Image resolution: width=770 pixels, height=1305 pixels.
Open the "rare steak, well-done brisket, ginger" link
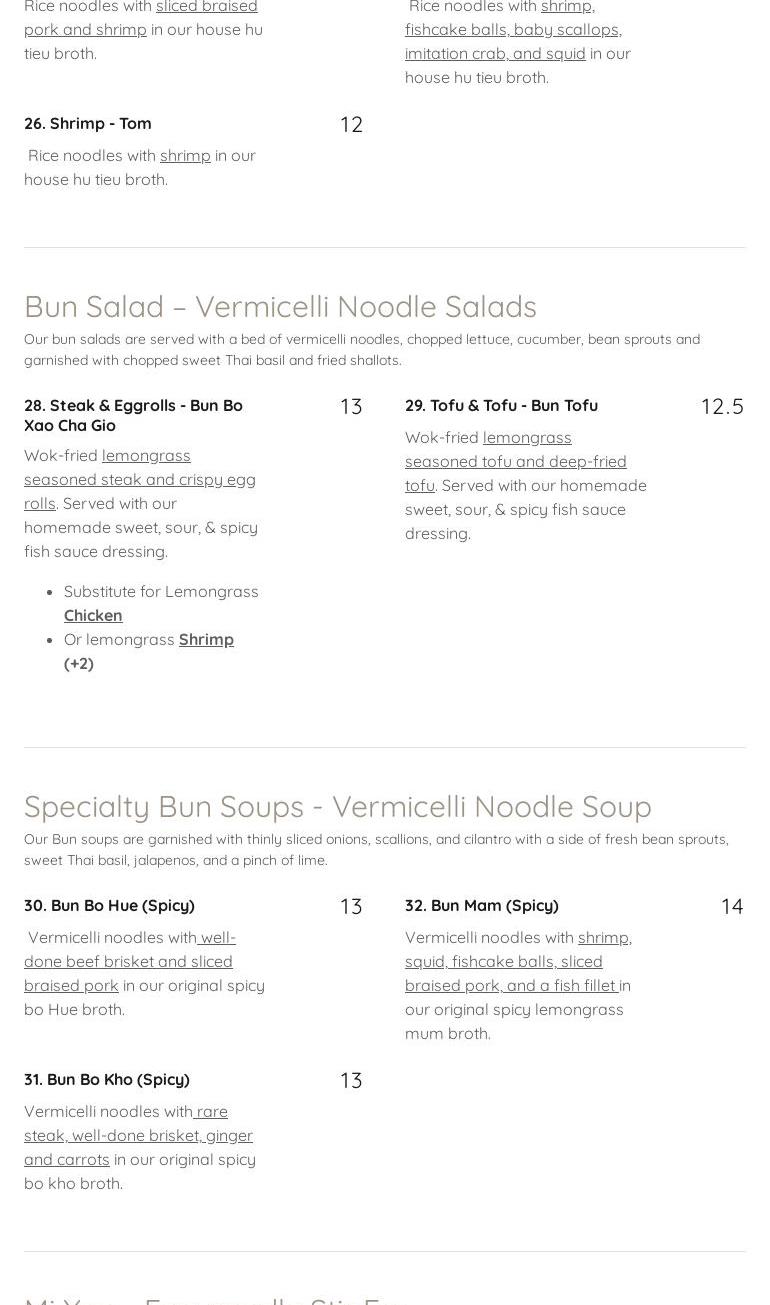click(138, 1135)
